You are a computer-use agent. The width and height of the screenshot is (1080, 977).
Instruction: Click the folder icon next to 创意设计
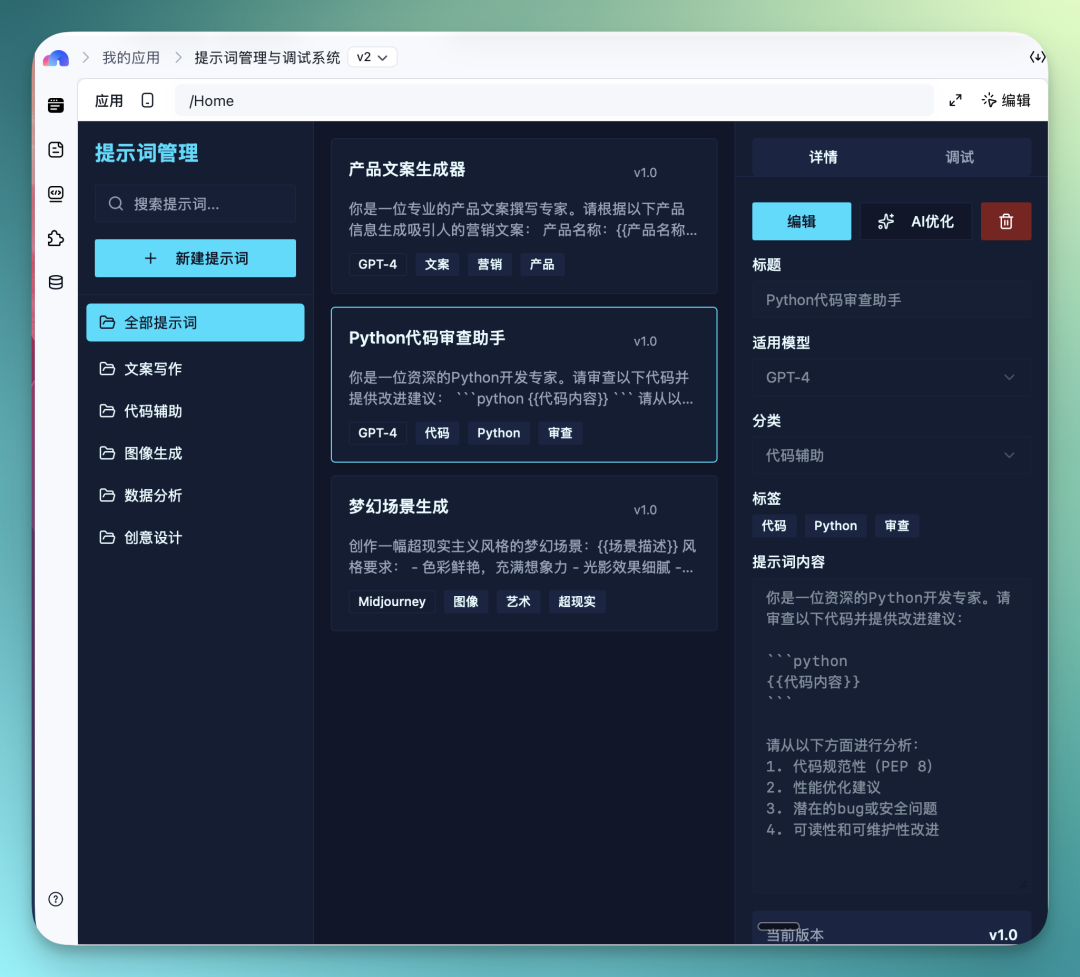(x=107, y=537)
